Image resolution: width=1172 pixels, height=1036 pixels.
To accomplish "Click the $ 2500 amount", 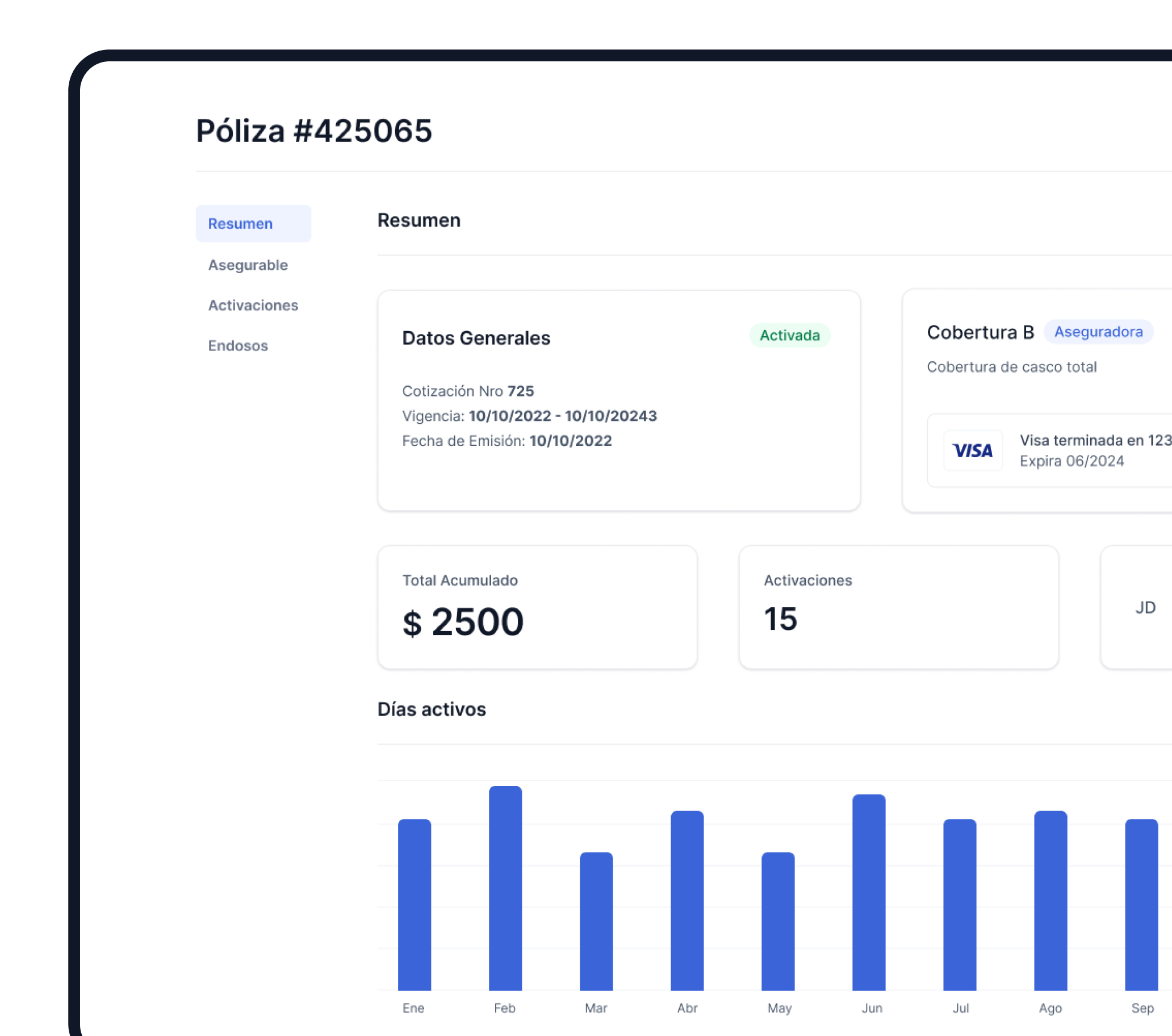I will pyautogui.click(x=463, y=622).
